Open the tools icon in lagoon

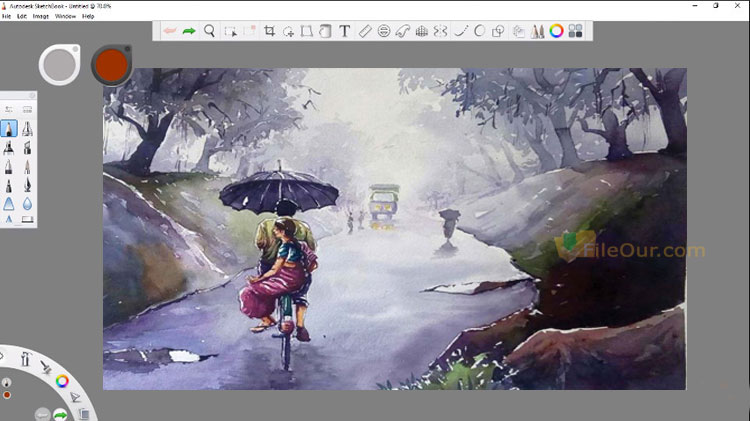click(25, 358)
